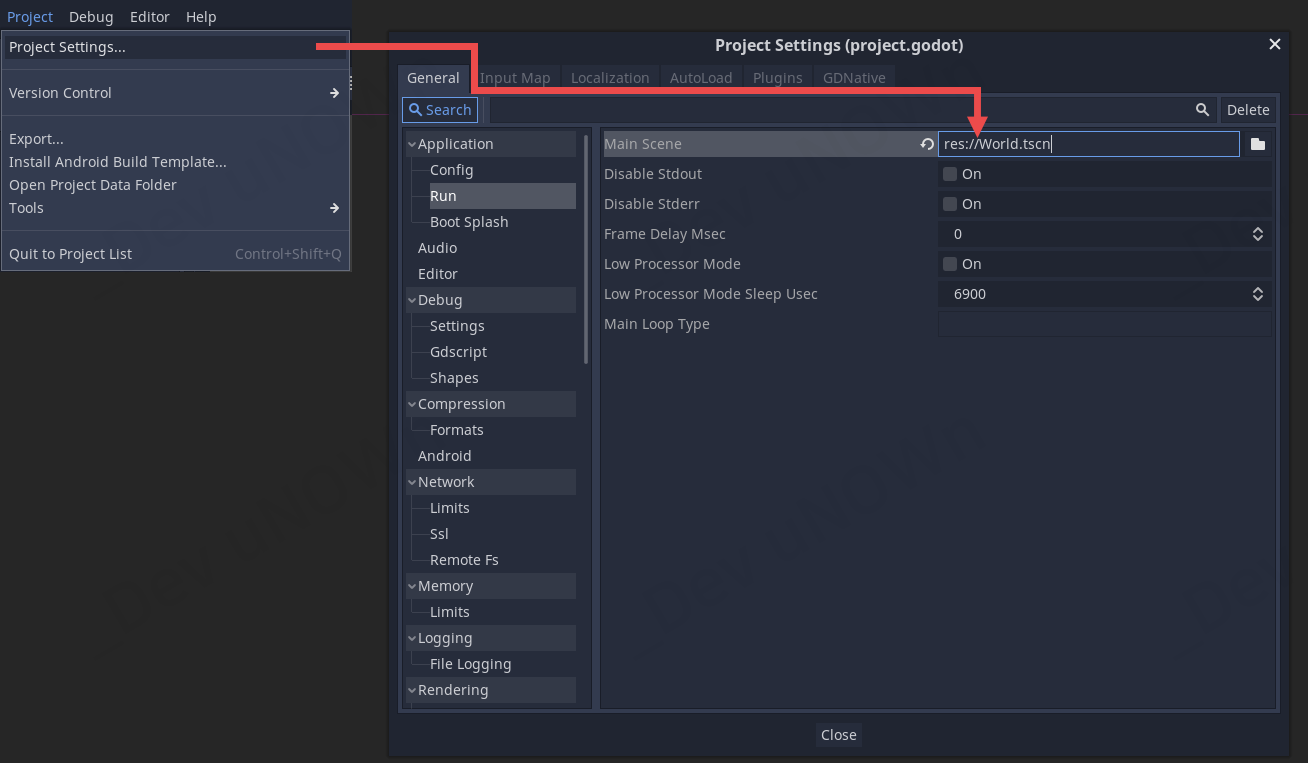Select Limits under Memory
The height and width of the screenshot is (763, 1308).
pyautogui.click(x=449, y=612)
